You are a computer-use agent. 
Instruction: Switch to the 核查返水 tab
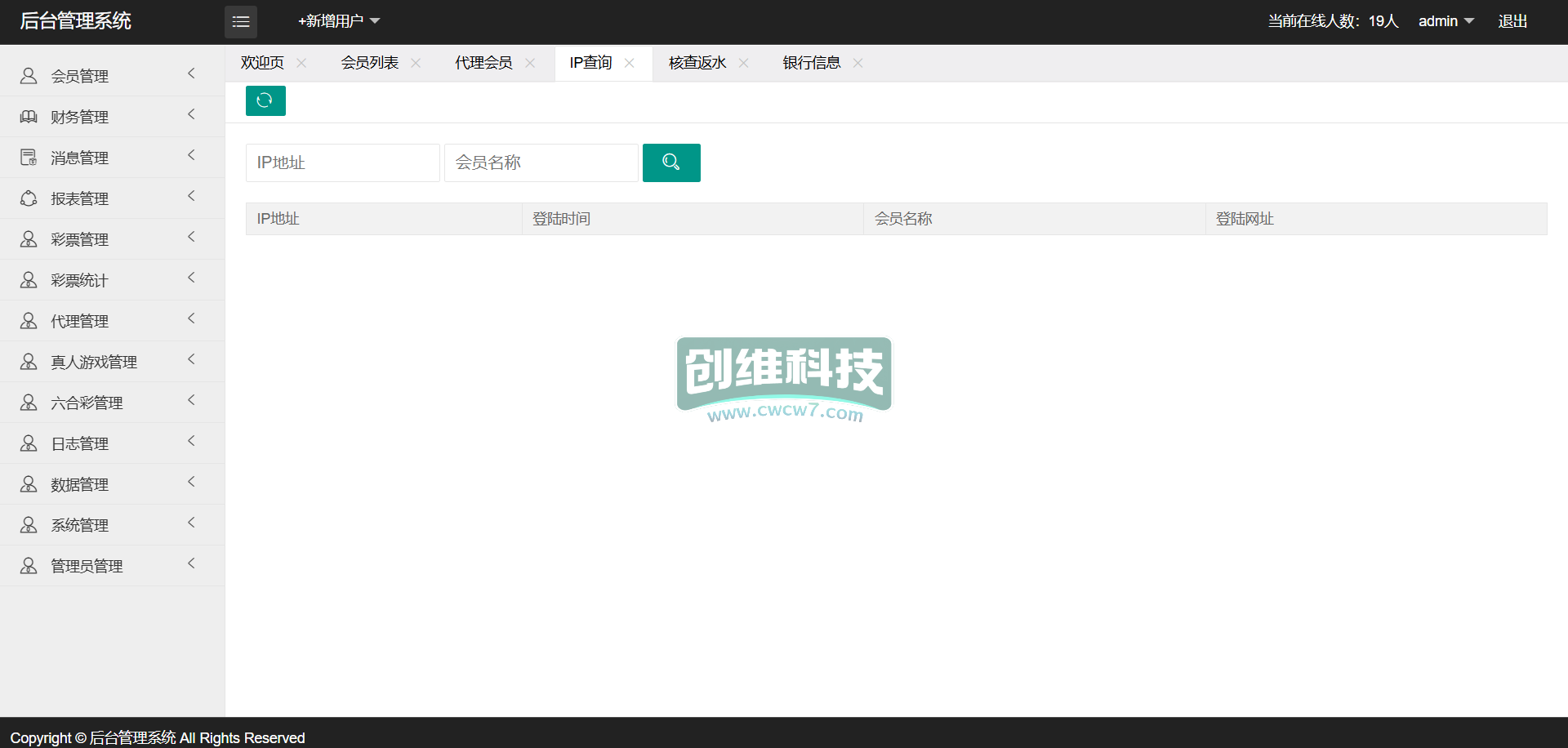pos(697,63)
